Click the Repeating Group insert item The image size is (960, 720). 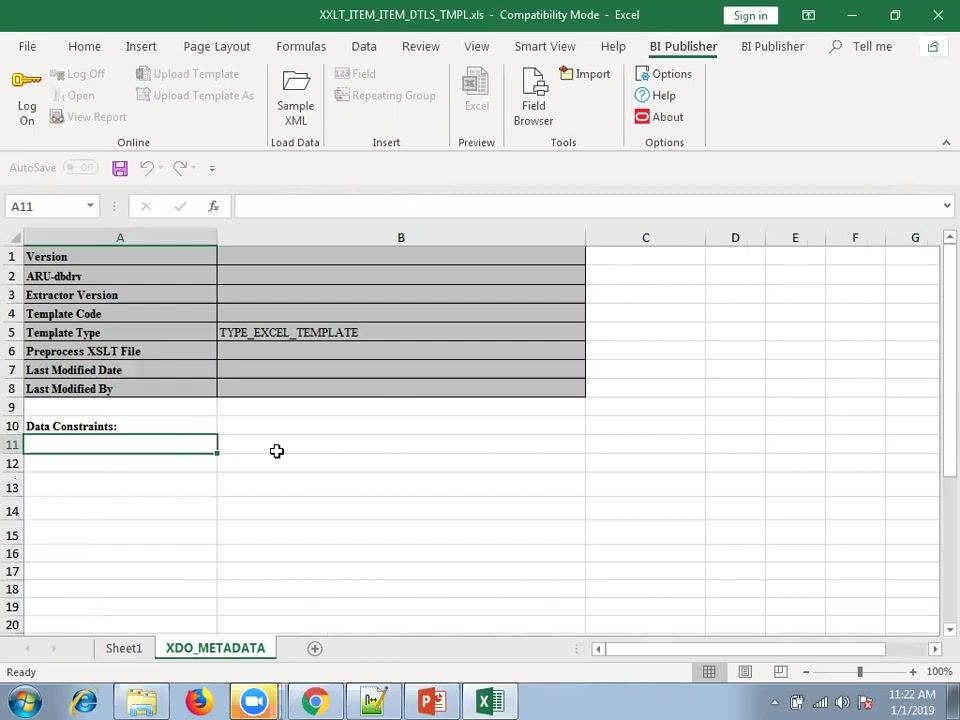tap(385, 95)
